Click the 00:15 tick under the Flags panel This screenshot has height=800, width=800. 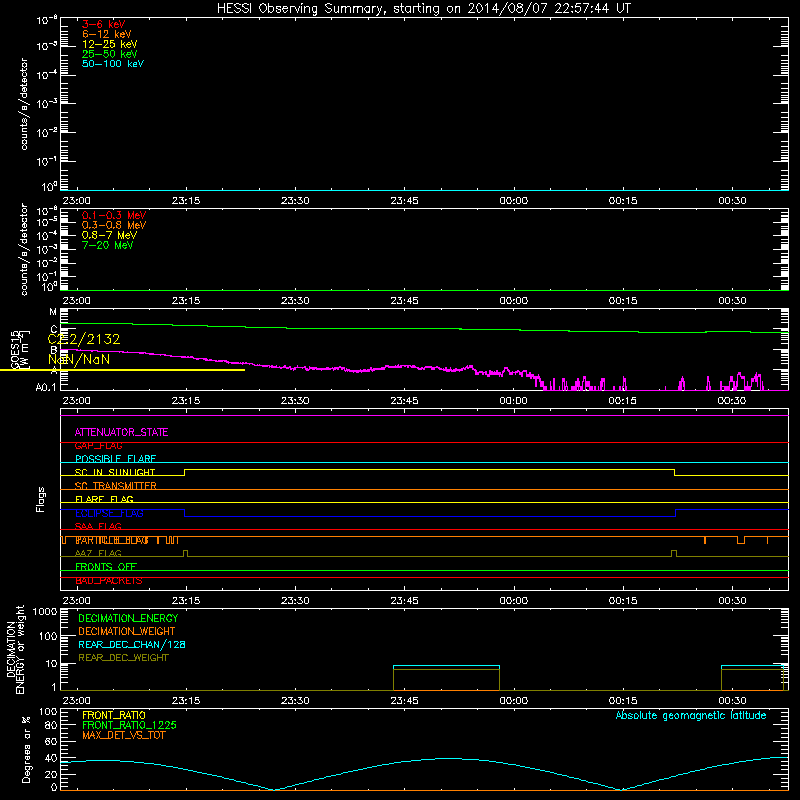tap(623, 601)
